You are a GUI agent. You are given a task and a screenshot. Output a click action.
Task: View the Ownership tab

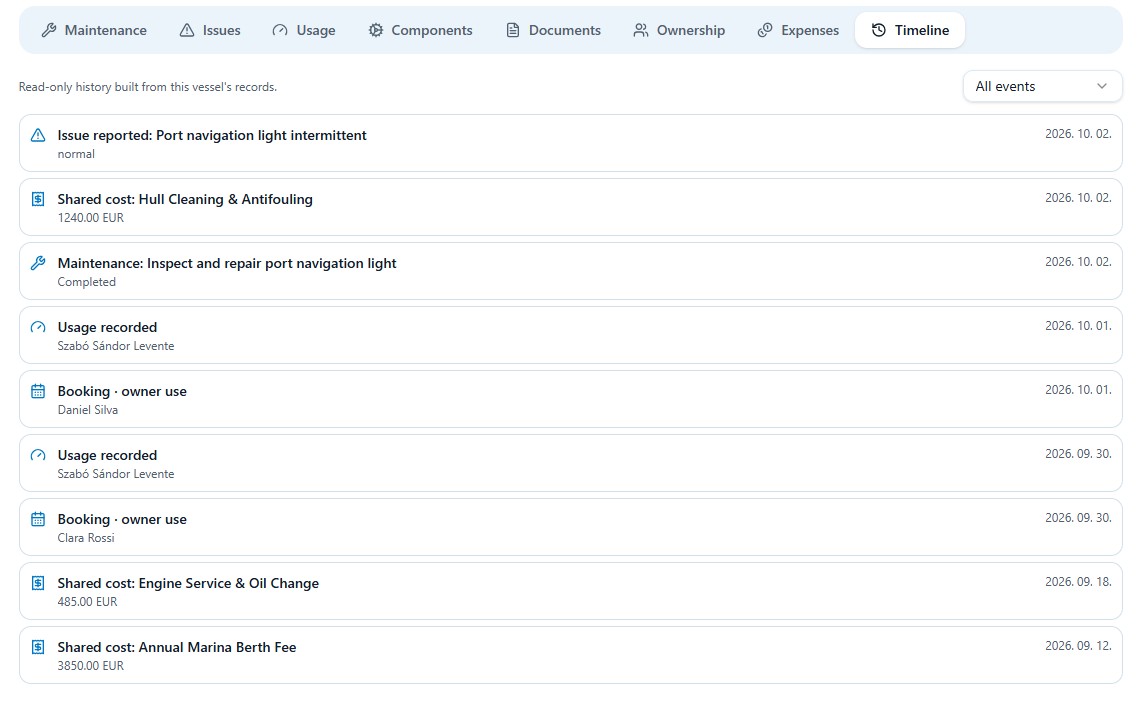click(679, 30)
